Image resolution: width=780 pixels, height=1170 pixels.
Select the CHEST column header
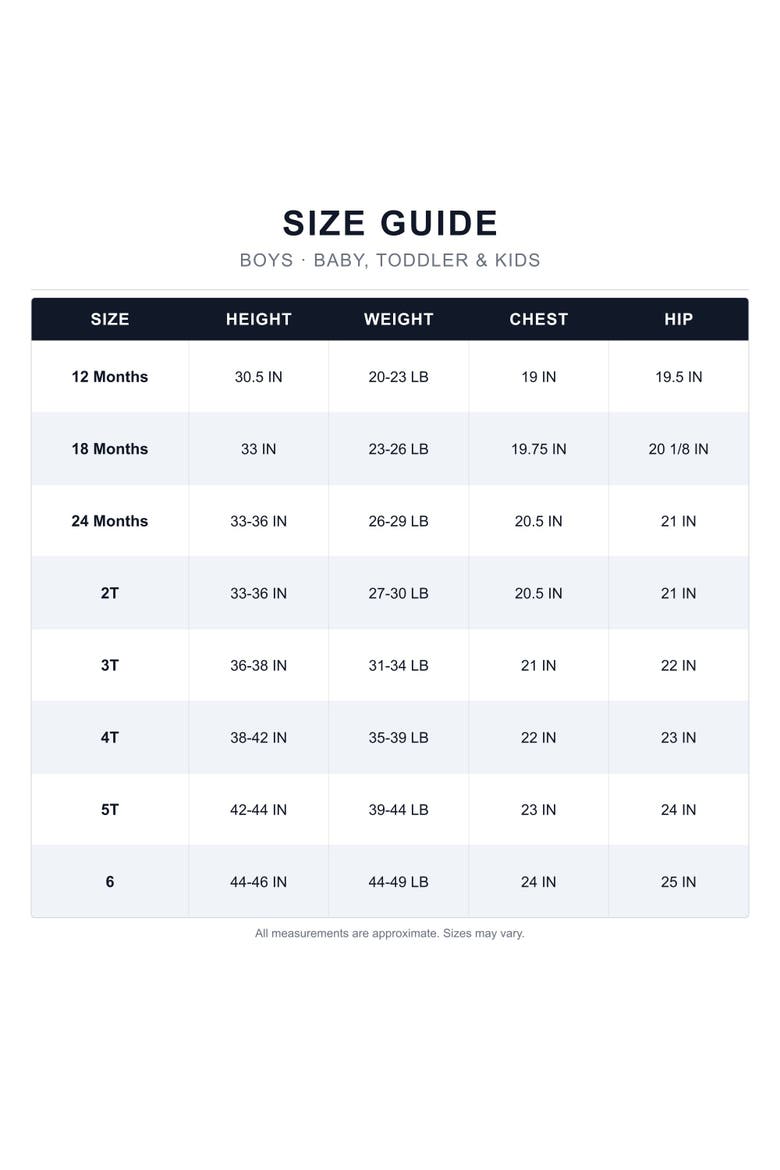point(538,319)
